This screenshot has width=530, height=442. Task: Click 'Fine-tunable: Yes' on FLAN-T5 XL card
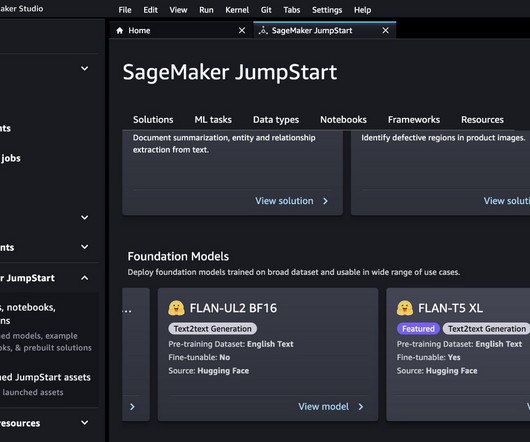[429, 357]
